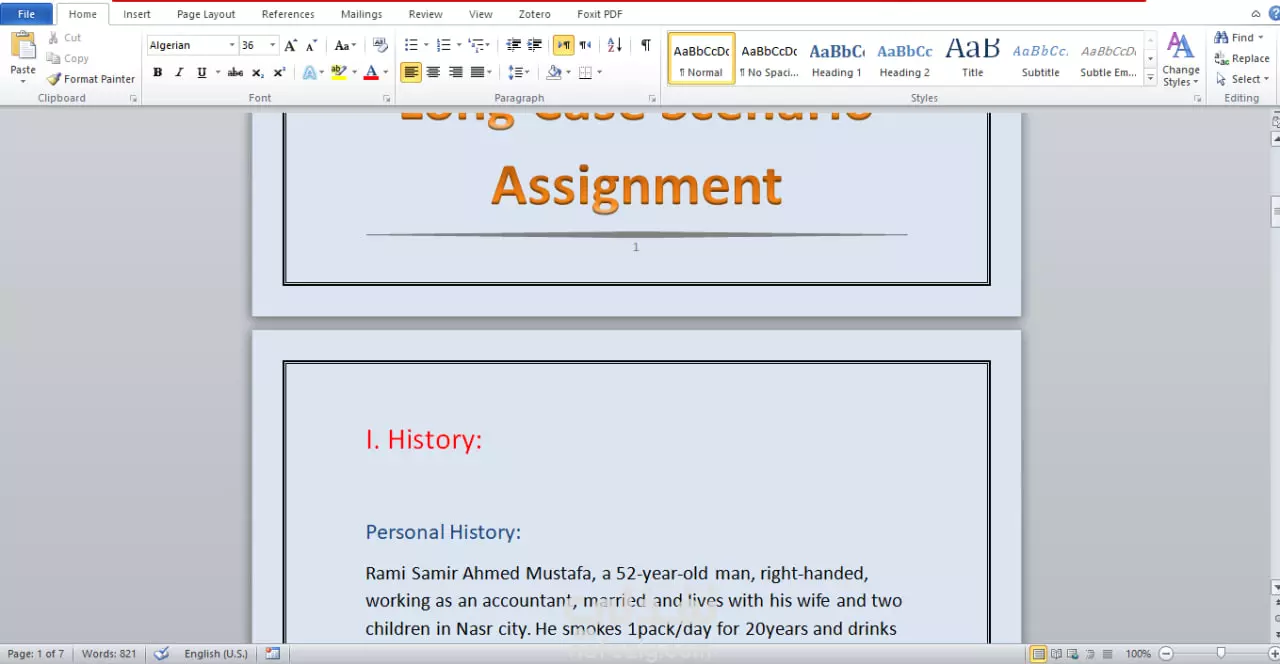Toggle left-to-right text direction

[x=564, y=45]
